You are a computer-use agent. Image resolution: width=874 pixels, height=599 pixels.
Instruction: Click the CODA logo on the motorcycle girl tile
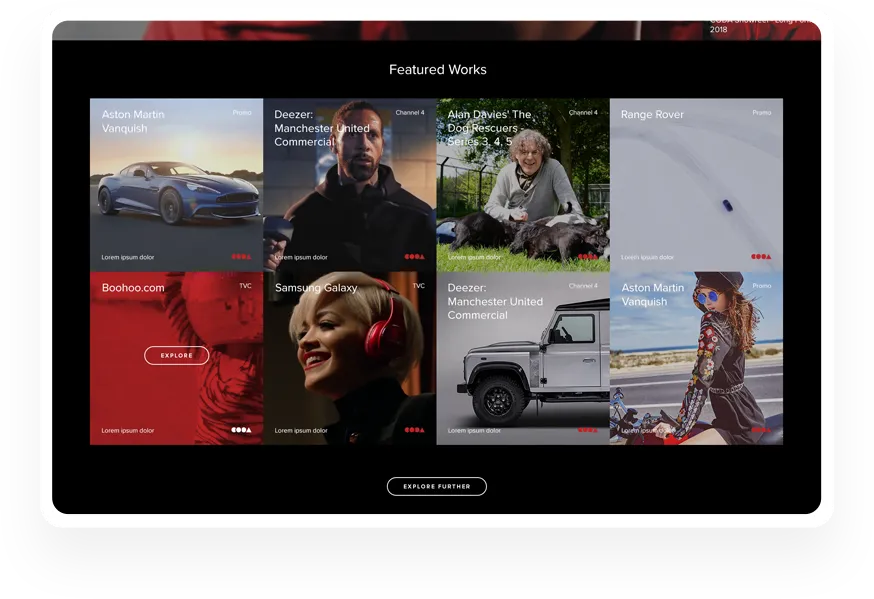coord(761,430)
